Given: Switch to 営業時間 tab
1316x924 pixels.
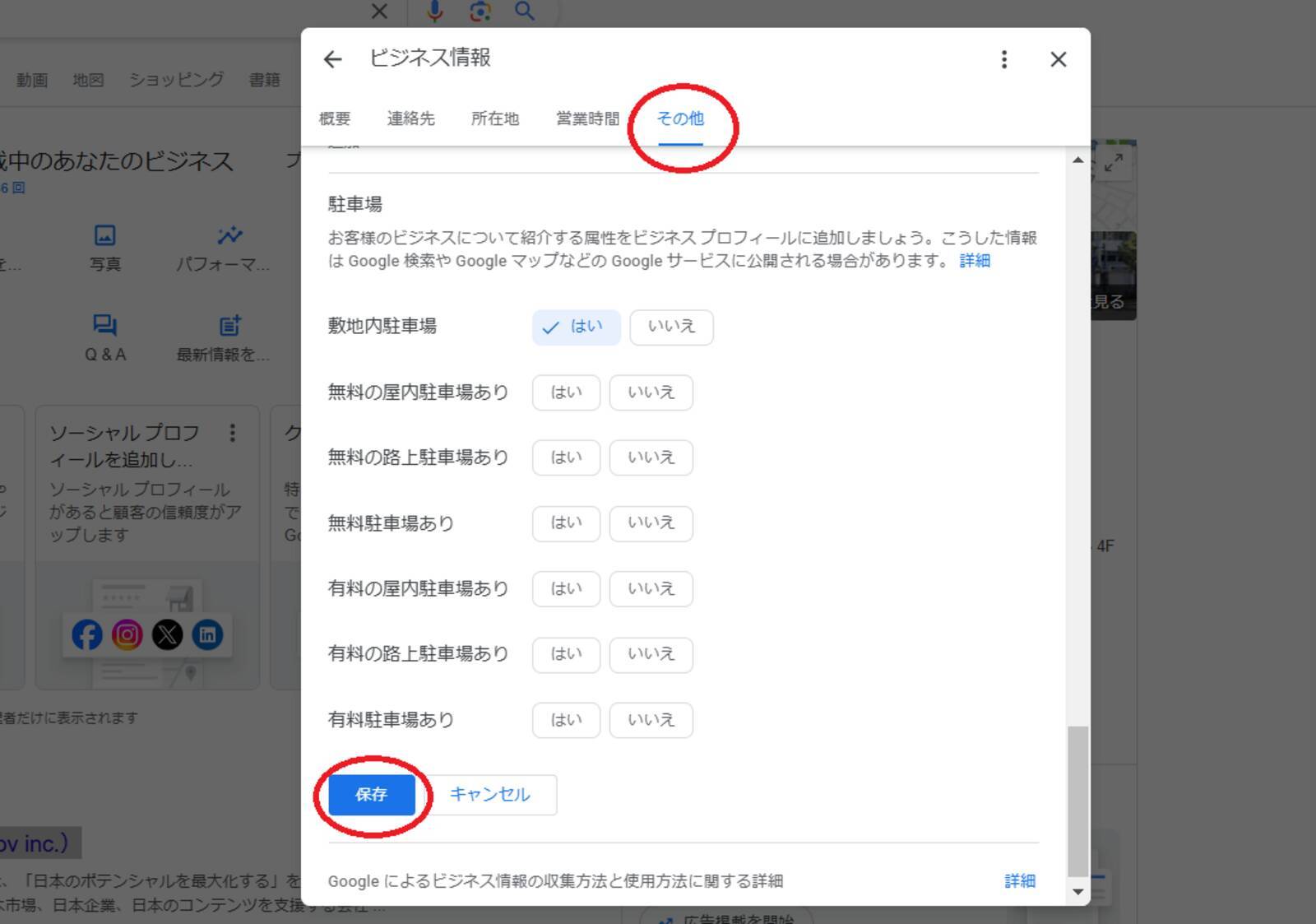Looking at the screenshot, I should point(587,118).
